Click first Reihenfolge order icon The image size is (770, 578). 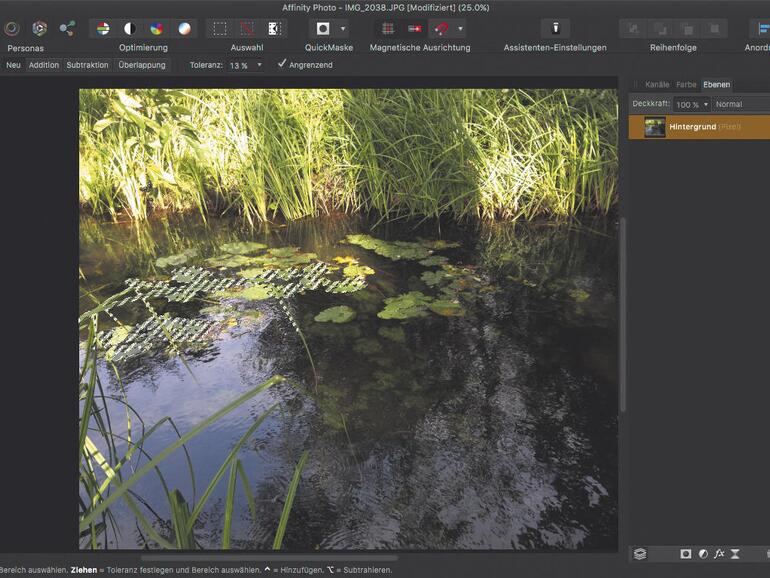pyautogui.click(x=633, y=28)
